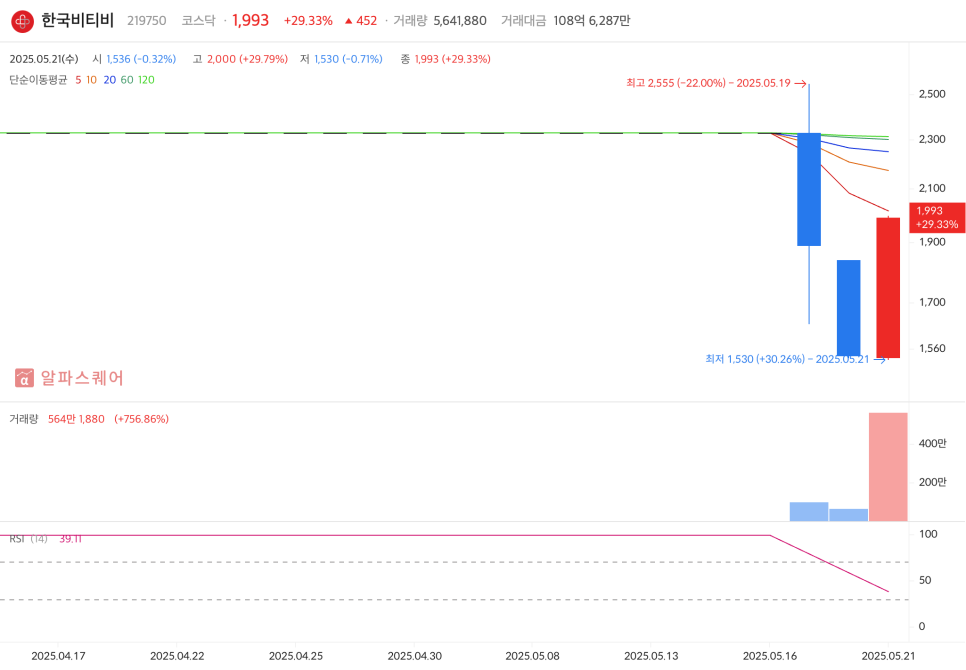Click the red candlestick for 2025.05.21

888,288
